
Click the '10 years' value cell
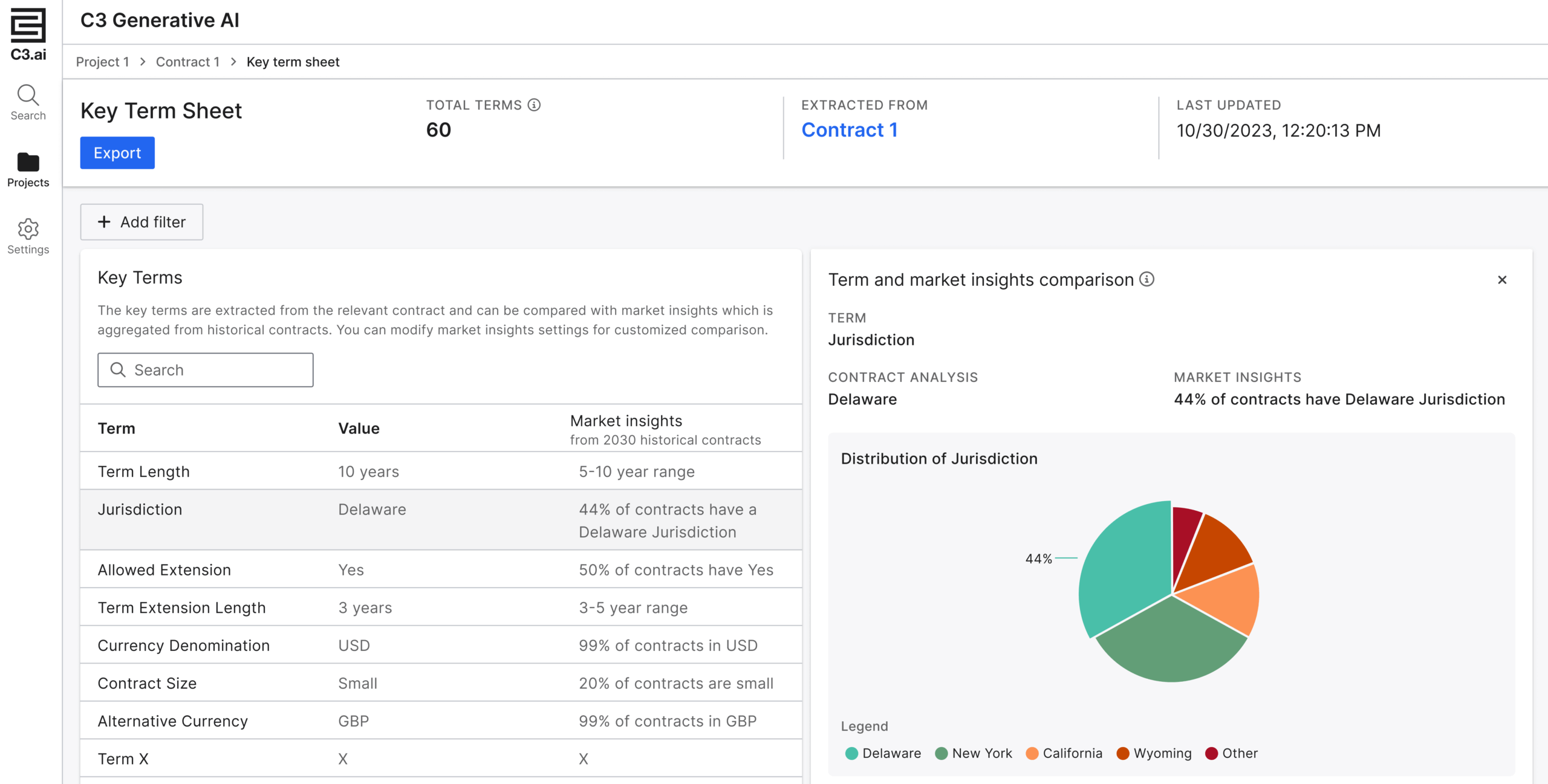pyautogui.click(x=369, y=471)
